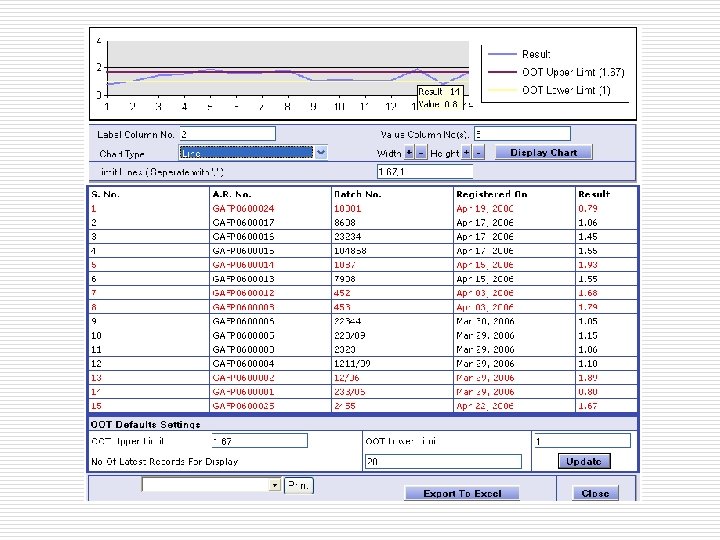
Task: Decrease chart width with minus button
Action: click(421, 153)
